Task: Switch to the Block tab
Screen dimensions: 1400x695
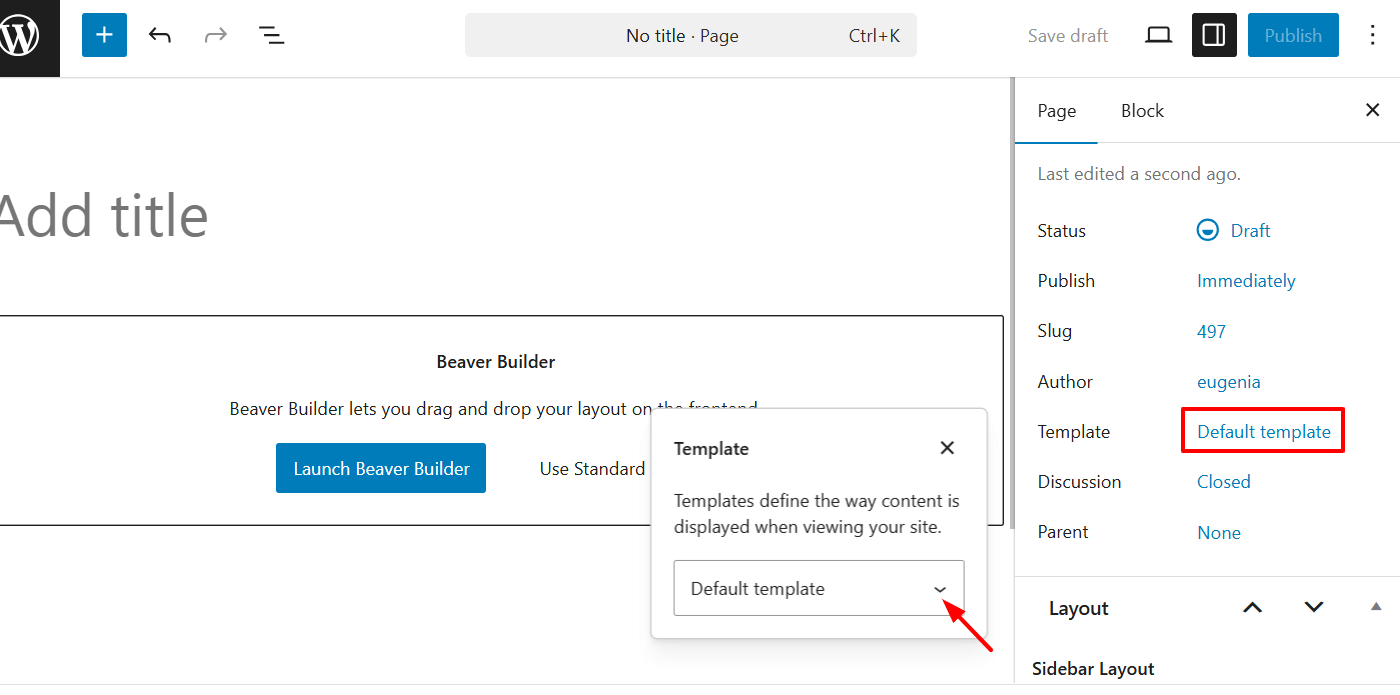Action: click(x=1142, y=111)
